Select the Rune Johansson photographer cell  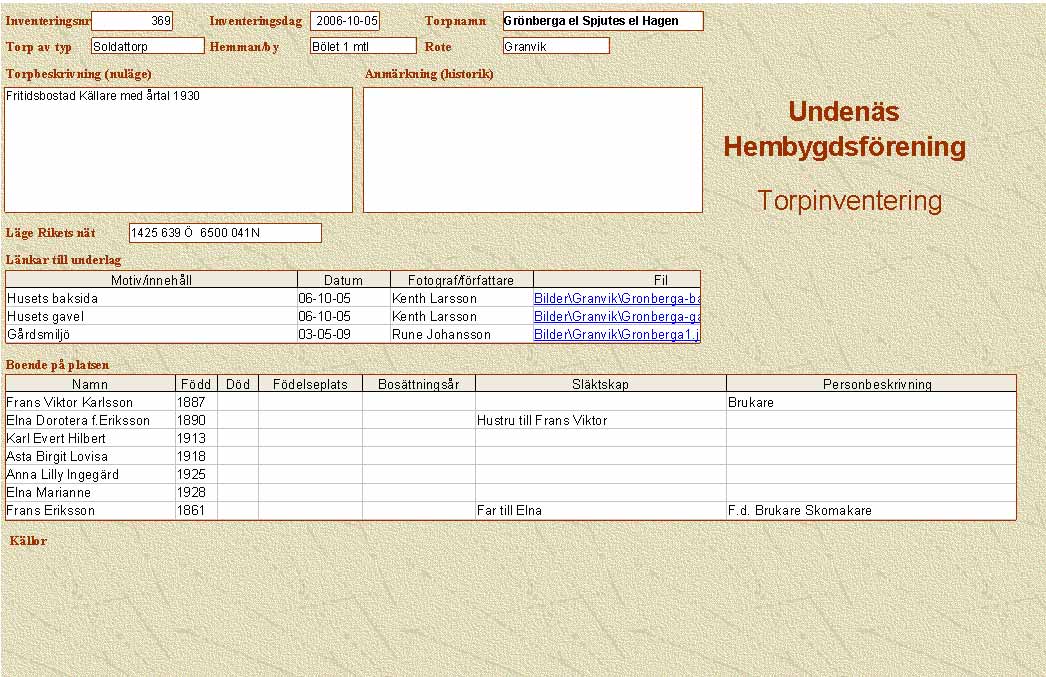(461, 334)
